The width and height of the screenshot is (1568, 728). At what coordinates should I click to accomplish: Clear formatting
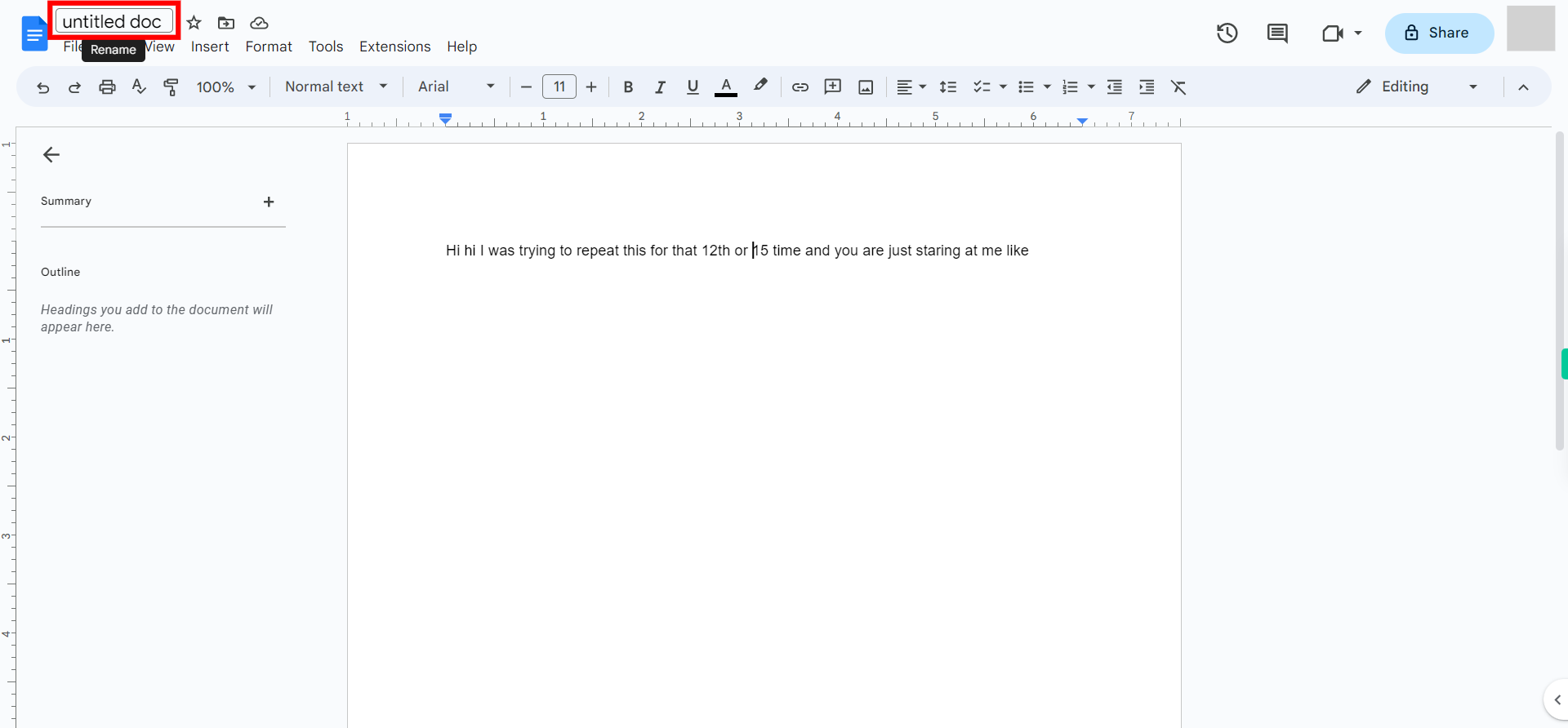[1178, 87]
